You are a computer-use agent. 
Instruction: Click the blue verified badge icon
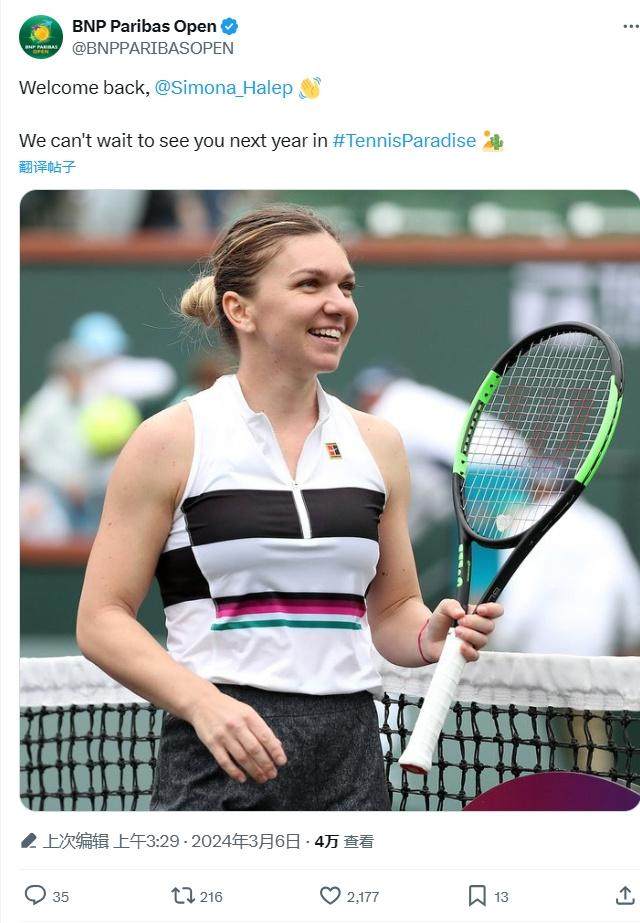coord(230,26)
